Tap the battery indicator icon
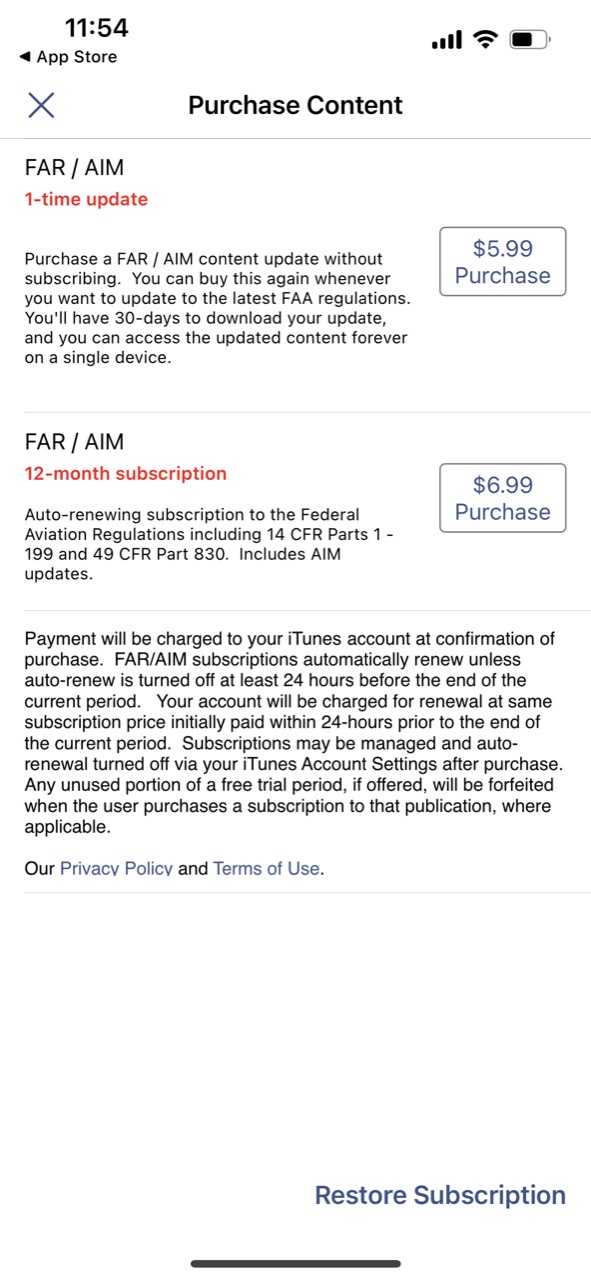The height and width of the screenshot is (1280, 591). click(529, 40)
